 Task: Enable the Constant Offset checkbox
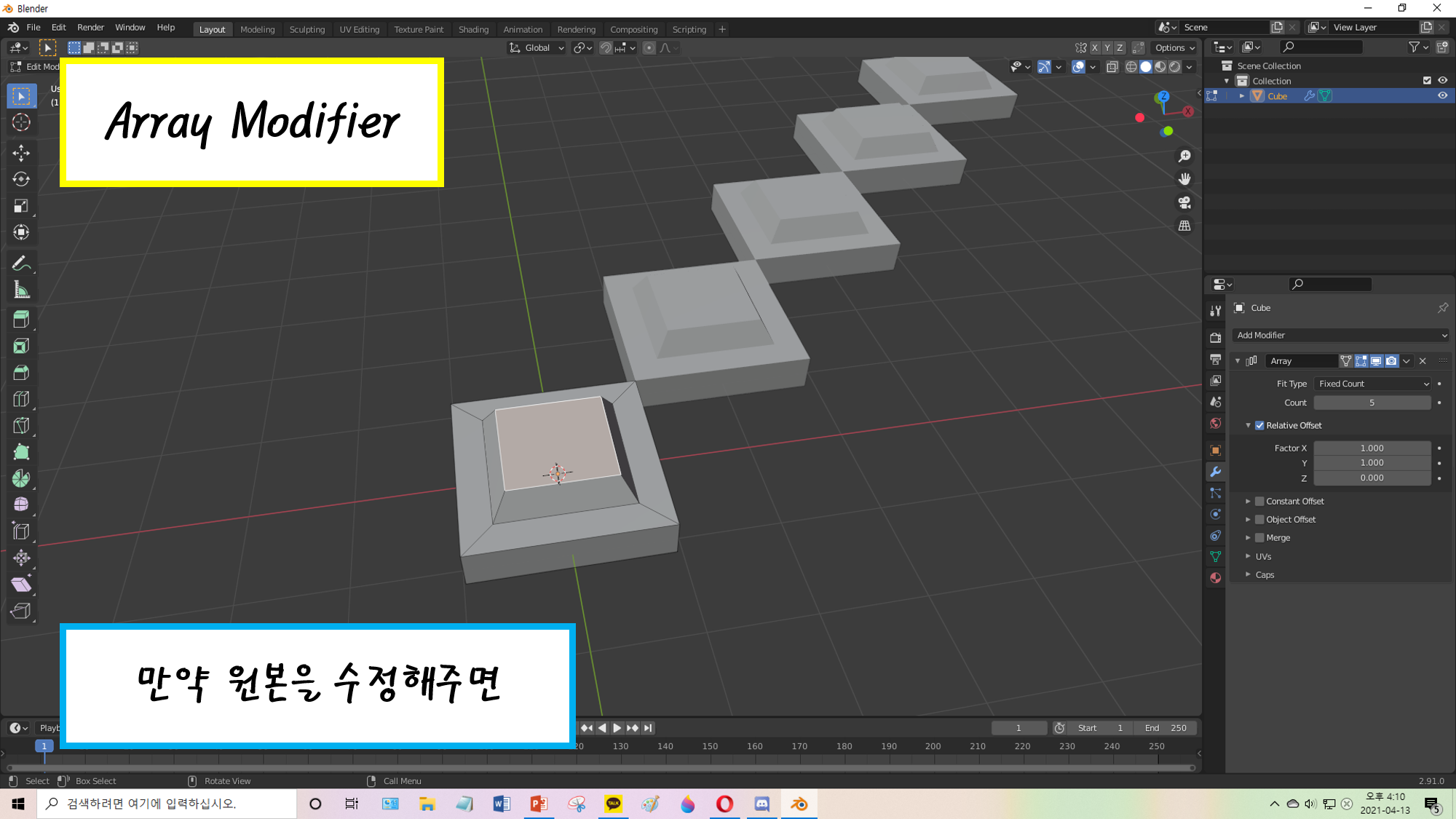pos(1259,502)
